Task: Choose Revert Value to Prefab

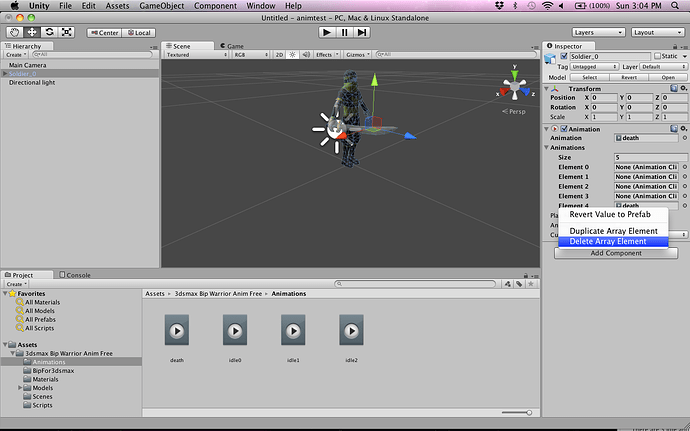Action: (x=613, y=214)
